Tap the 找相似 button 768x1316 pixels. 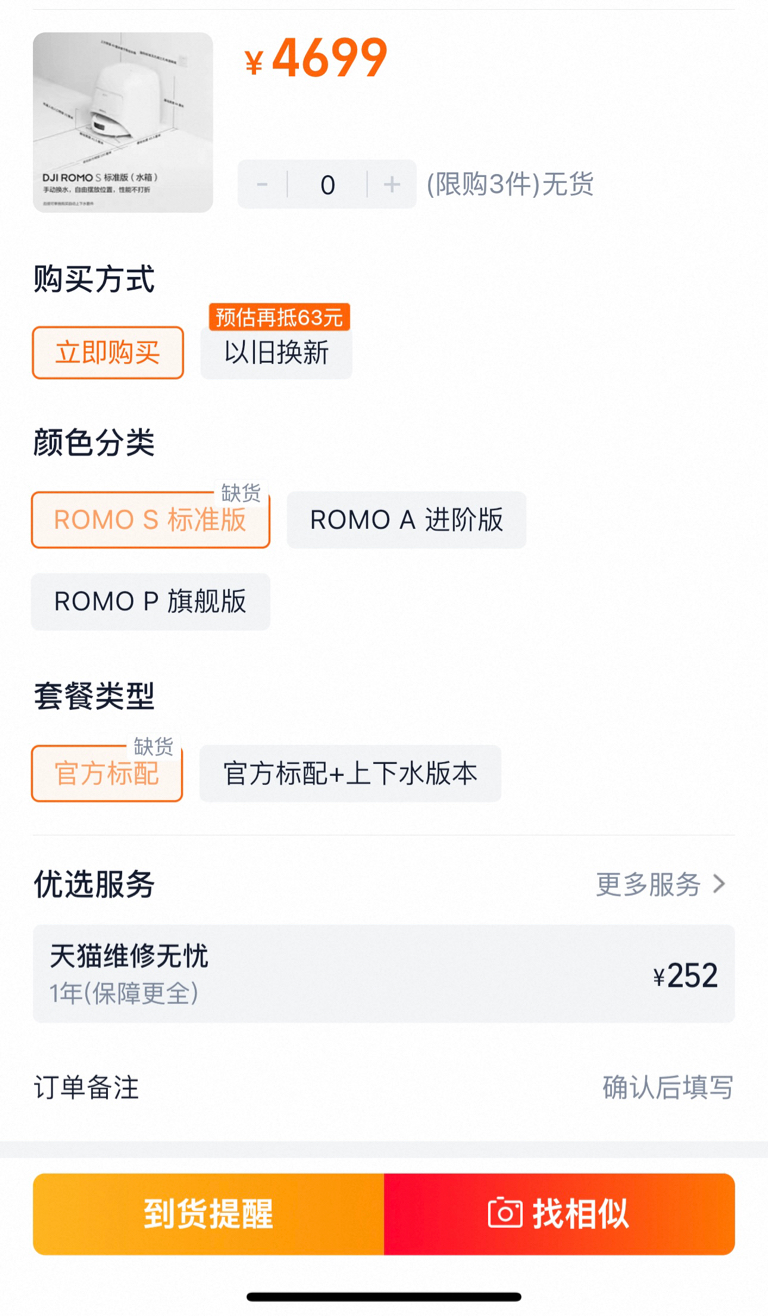click(560, 1214)
